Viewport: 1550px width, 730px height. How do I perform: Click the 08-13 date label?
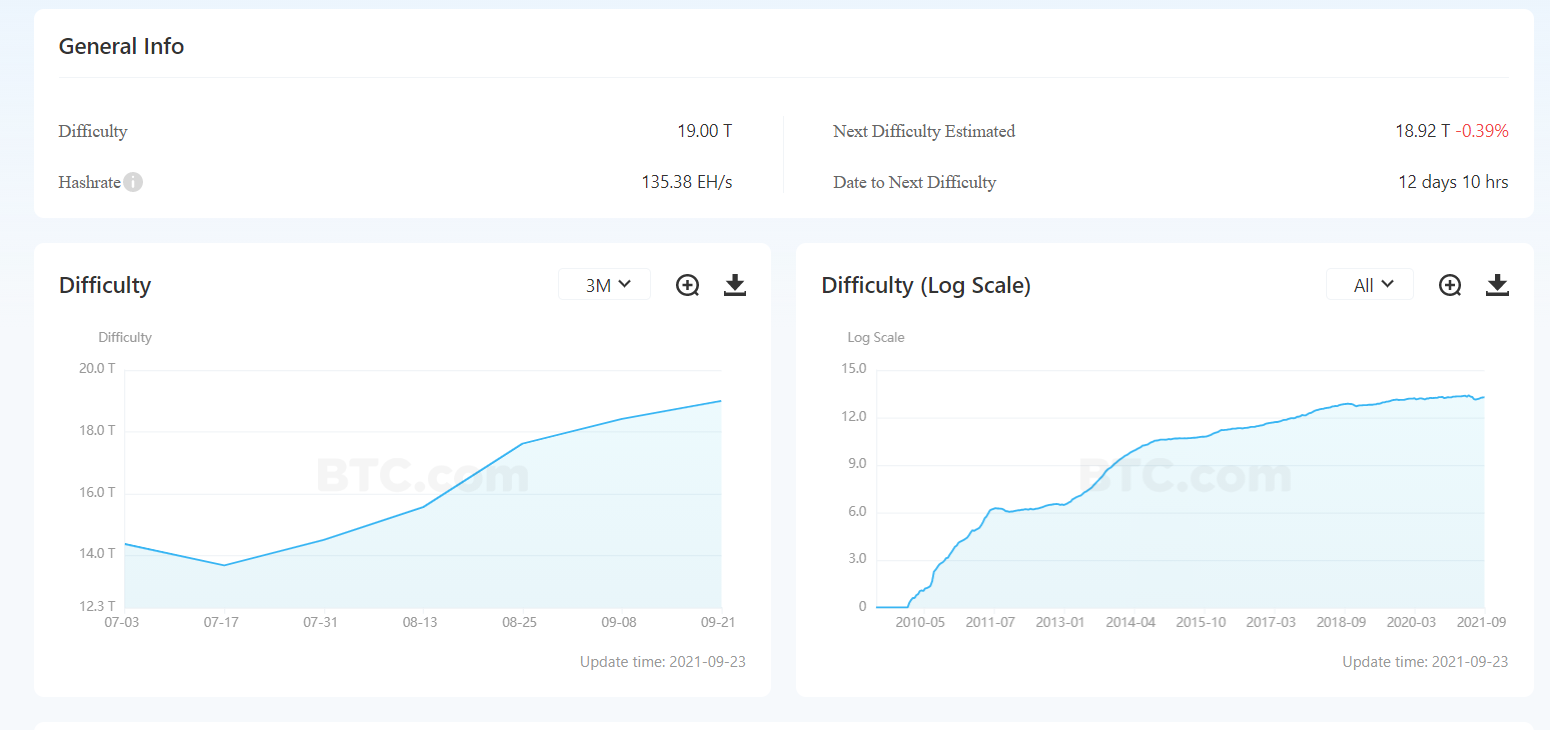(x=421, y=622)
